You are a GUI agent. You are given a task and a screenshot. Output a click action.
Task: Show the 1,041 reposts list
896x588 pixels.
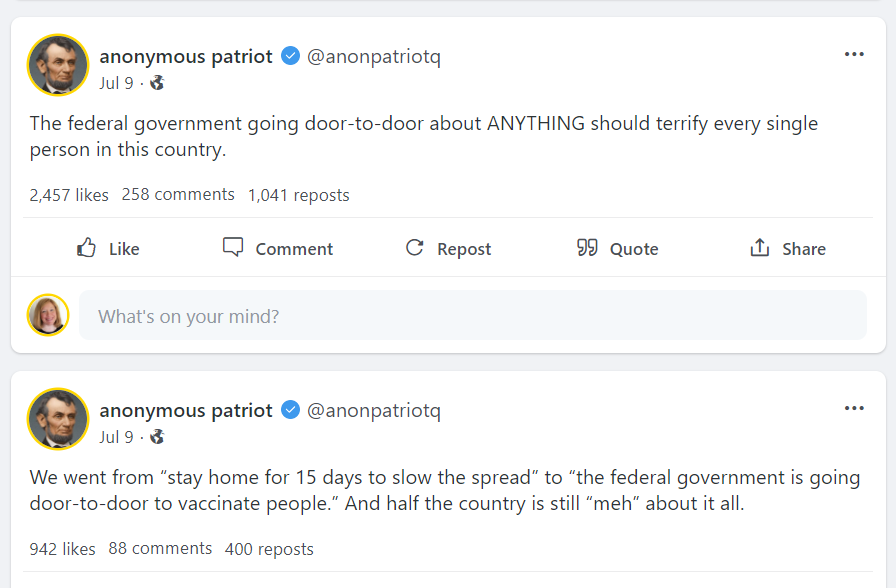tap(299, 195)
